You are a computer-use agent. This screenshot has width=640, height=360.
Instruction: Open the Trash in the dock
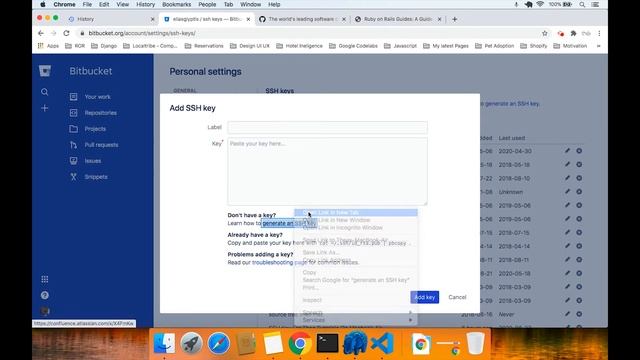point(476,343)
